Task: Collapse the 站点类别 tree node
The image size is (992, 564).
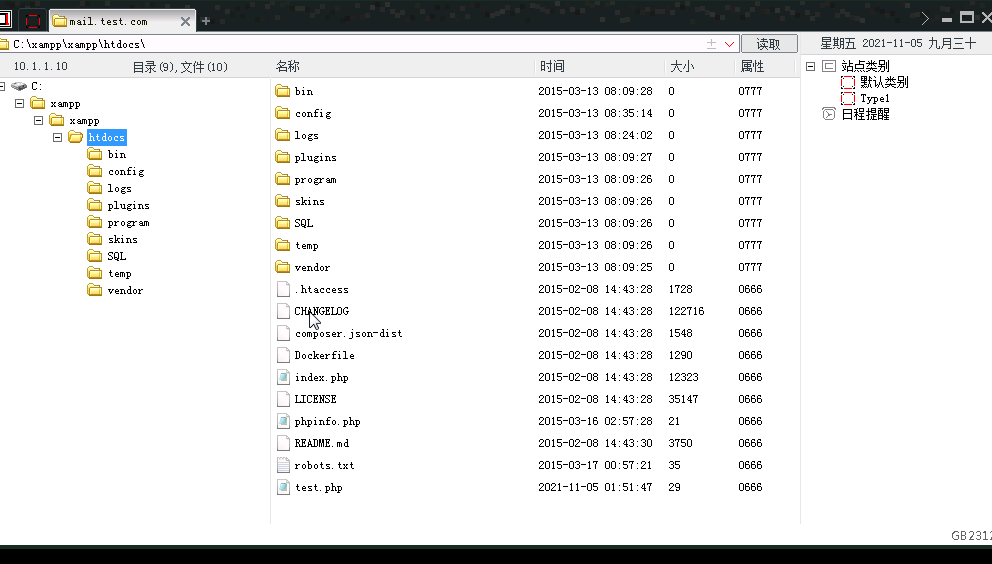Action: tap(810, 66)
